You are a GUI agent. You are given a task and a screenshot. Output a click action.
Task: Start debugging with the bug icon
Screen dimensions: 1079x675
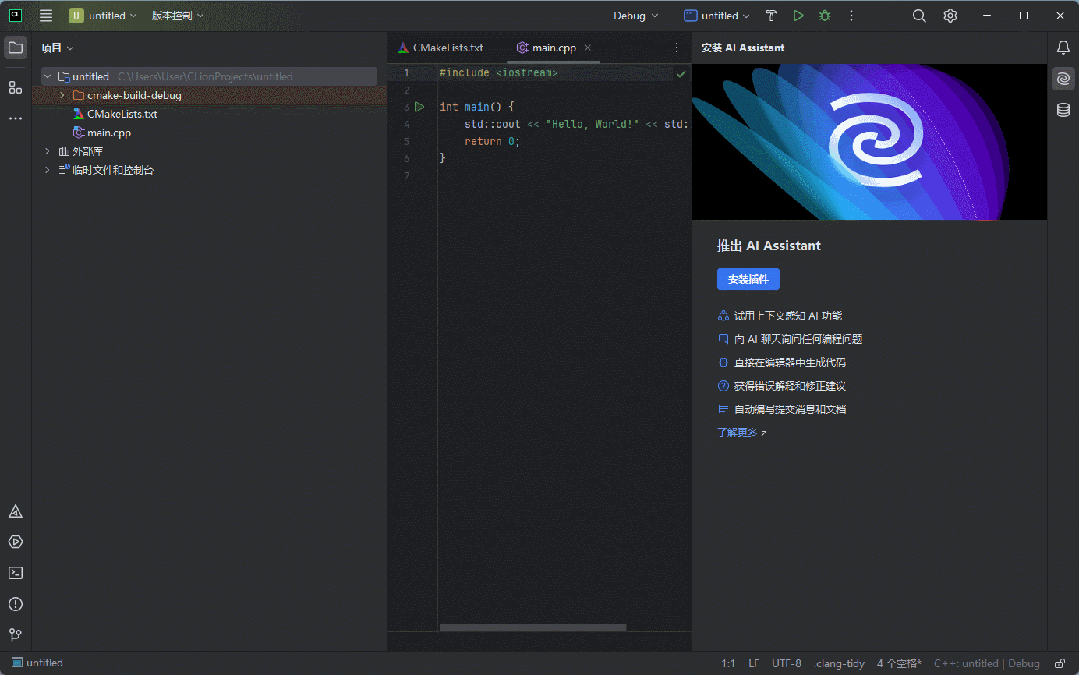pos(824,15)
